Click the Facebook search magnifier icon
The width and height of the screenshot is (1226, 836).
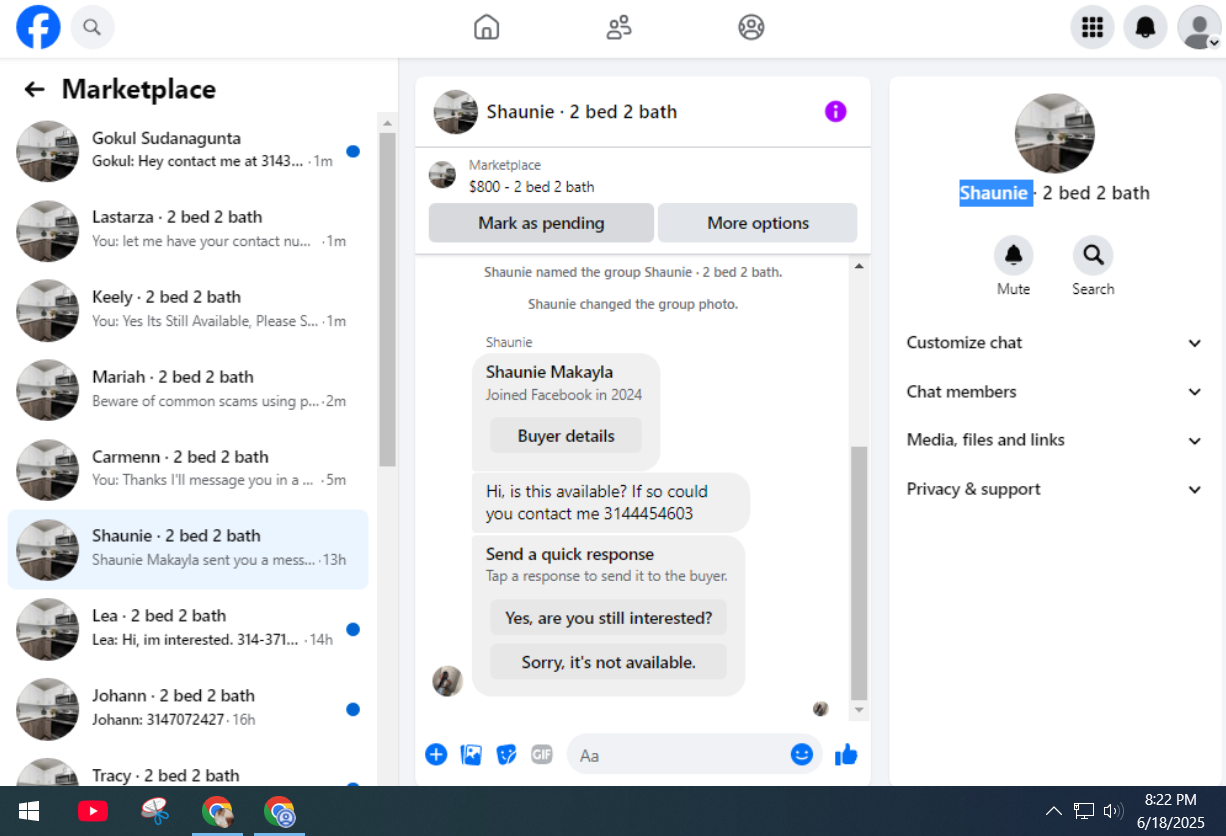point(92,27)
